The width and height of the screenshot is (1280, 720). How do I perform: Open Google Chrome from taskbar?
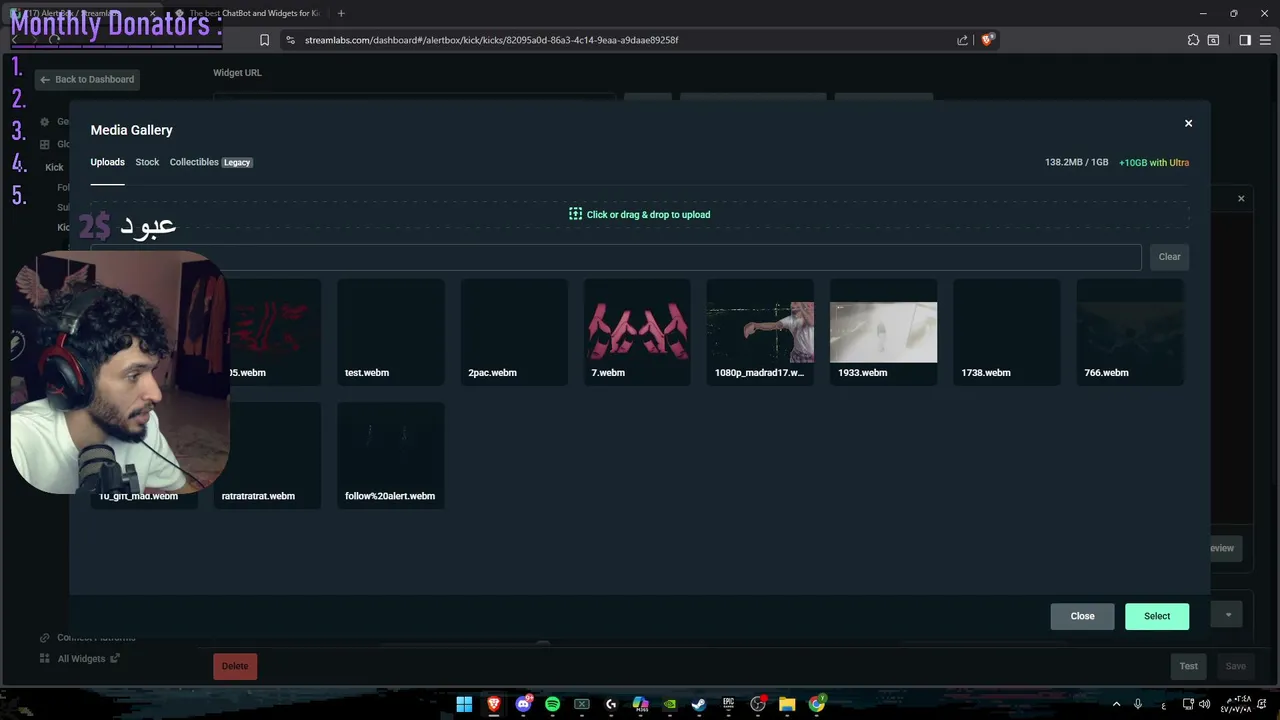(x=817, y=704)
